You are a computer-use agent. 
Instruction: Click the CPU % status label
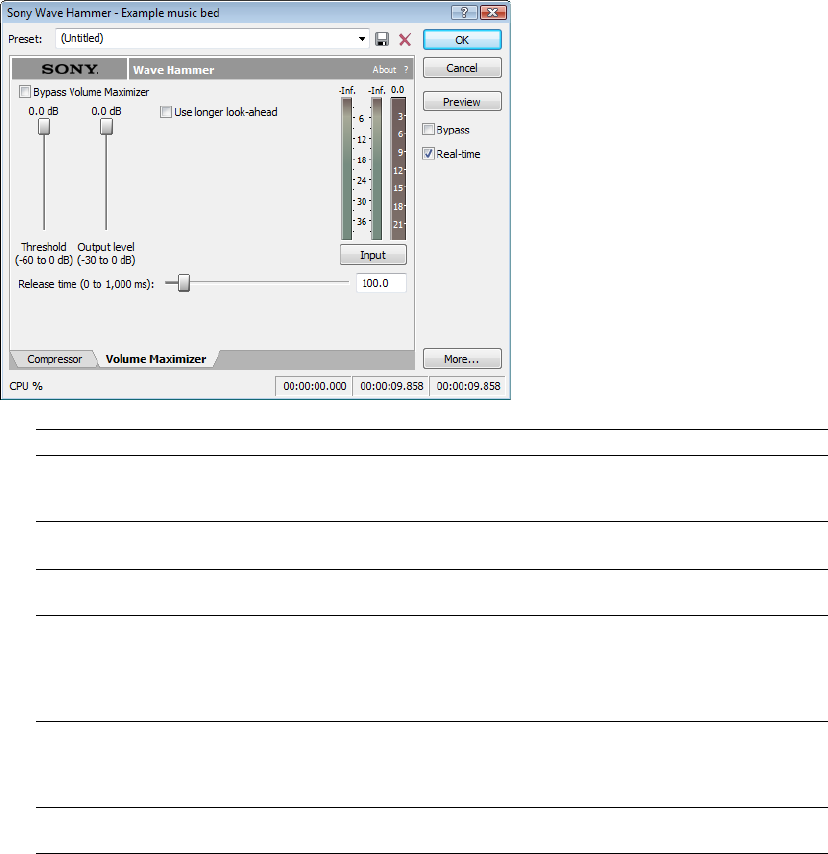[x=26, y=386]
